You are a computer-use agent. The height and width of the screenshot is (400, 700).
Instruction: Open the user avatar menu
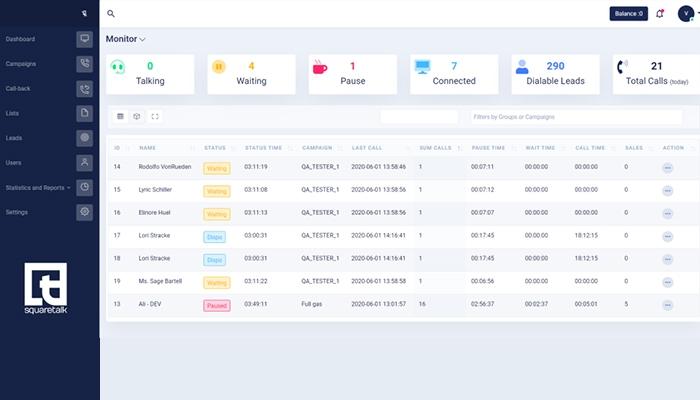coord(686,13)
